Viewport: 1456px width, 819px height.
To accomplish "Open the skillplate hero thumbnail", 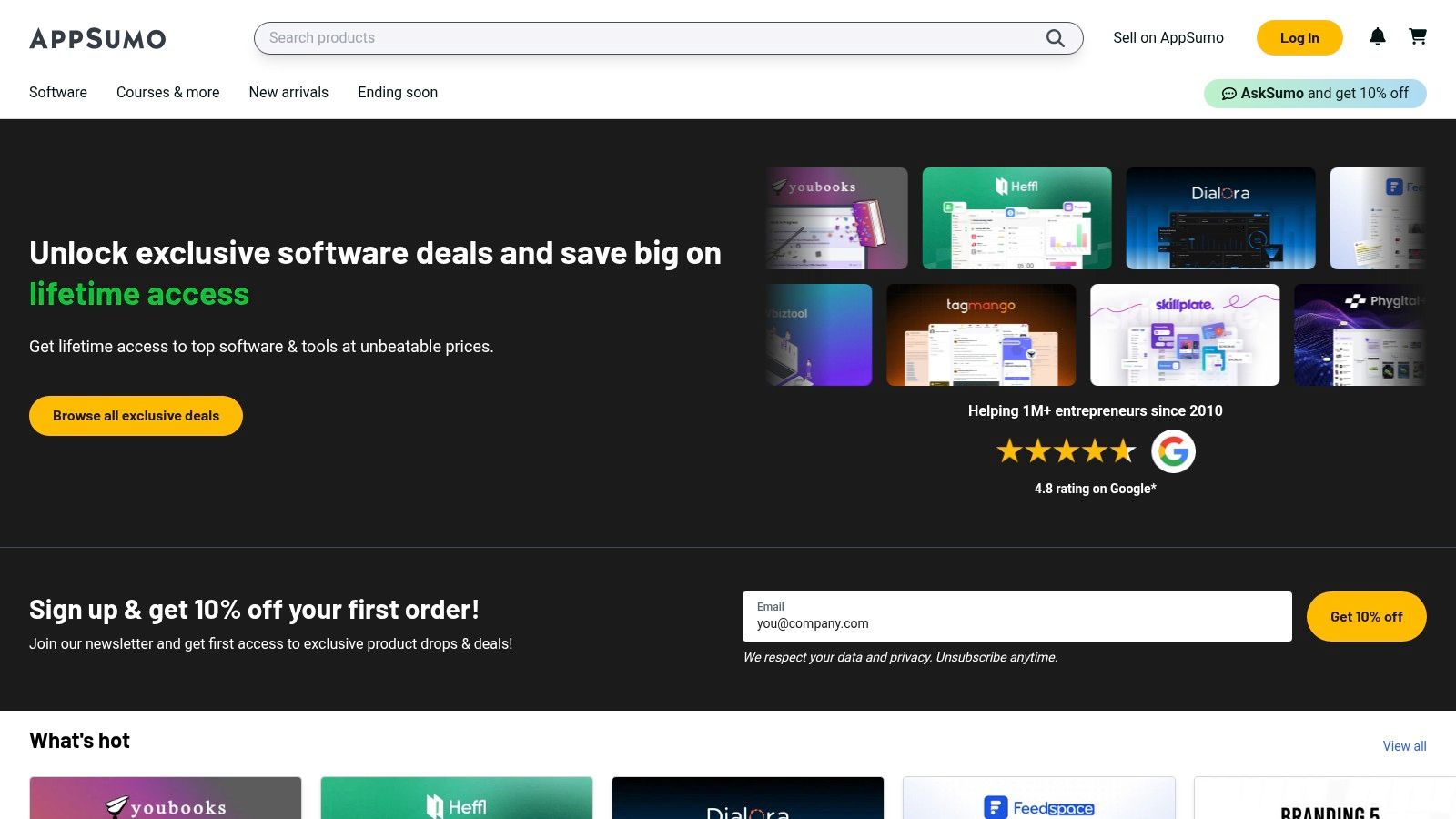I will [x=1185, y=335].
